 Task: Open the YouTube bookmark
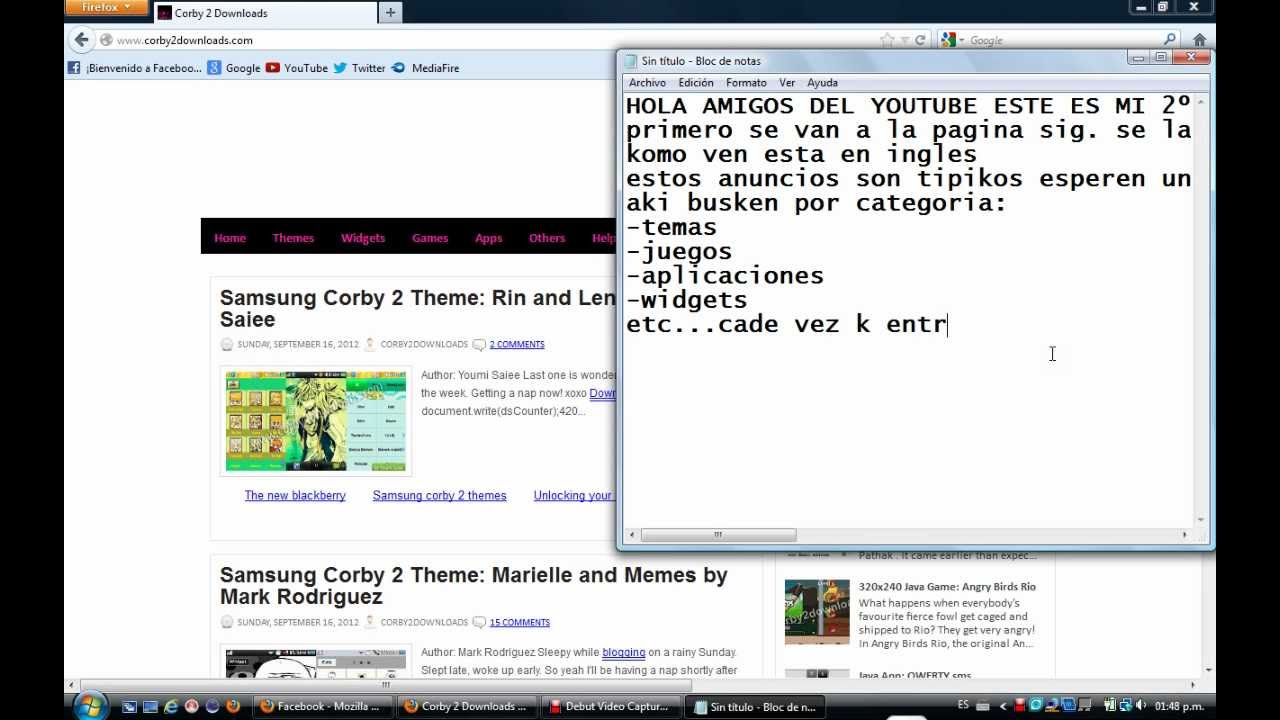click(x=297, y=68)
